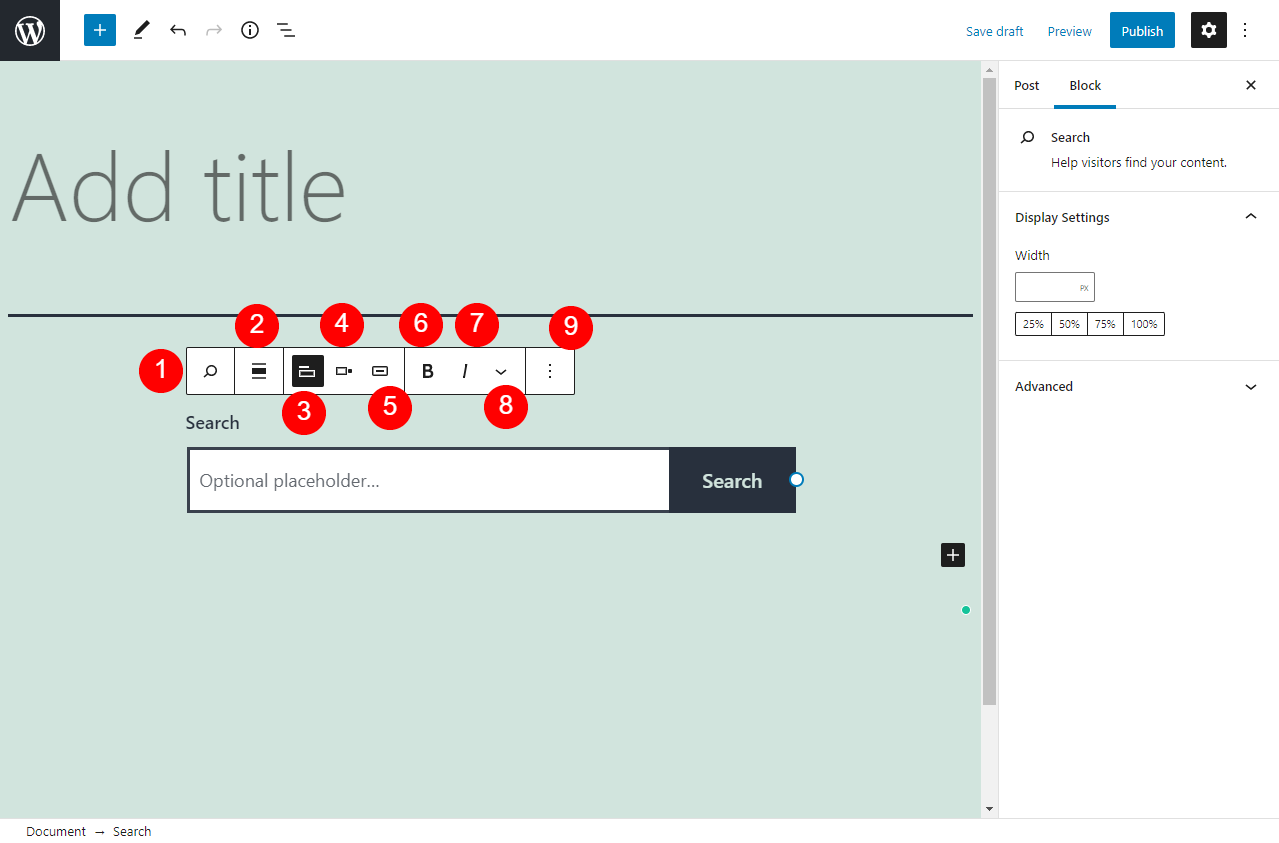Click the Save draft link
This screenshot has height=843, width=1279.
click(994, 31)
